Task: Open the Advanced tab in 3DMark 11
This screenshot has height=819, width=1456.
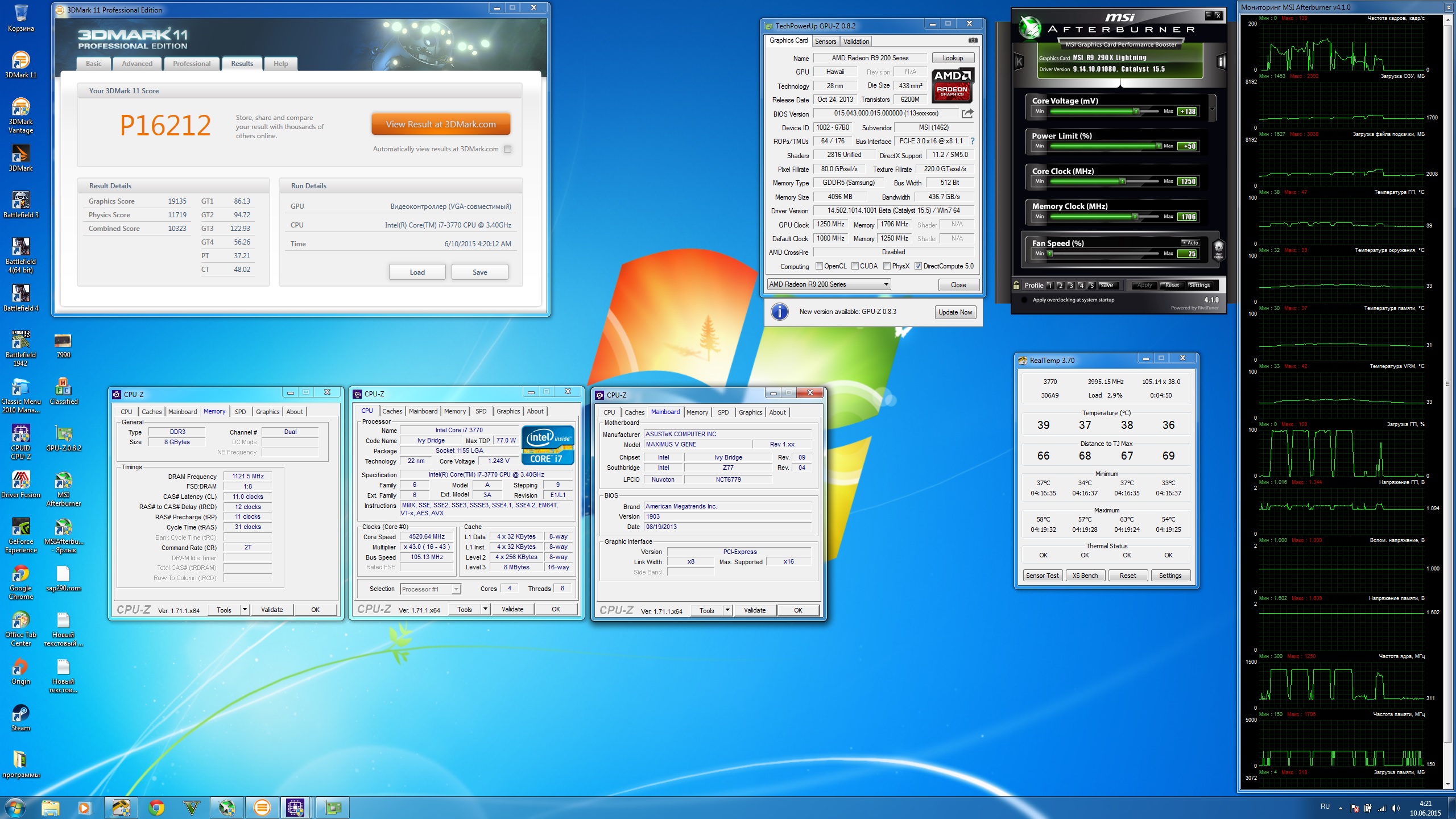Action: 137,64
